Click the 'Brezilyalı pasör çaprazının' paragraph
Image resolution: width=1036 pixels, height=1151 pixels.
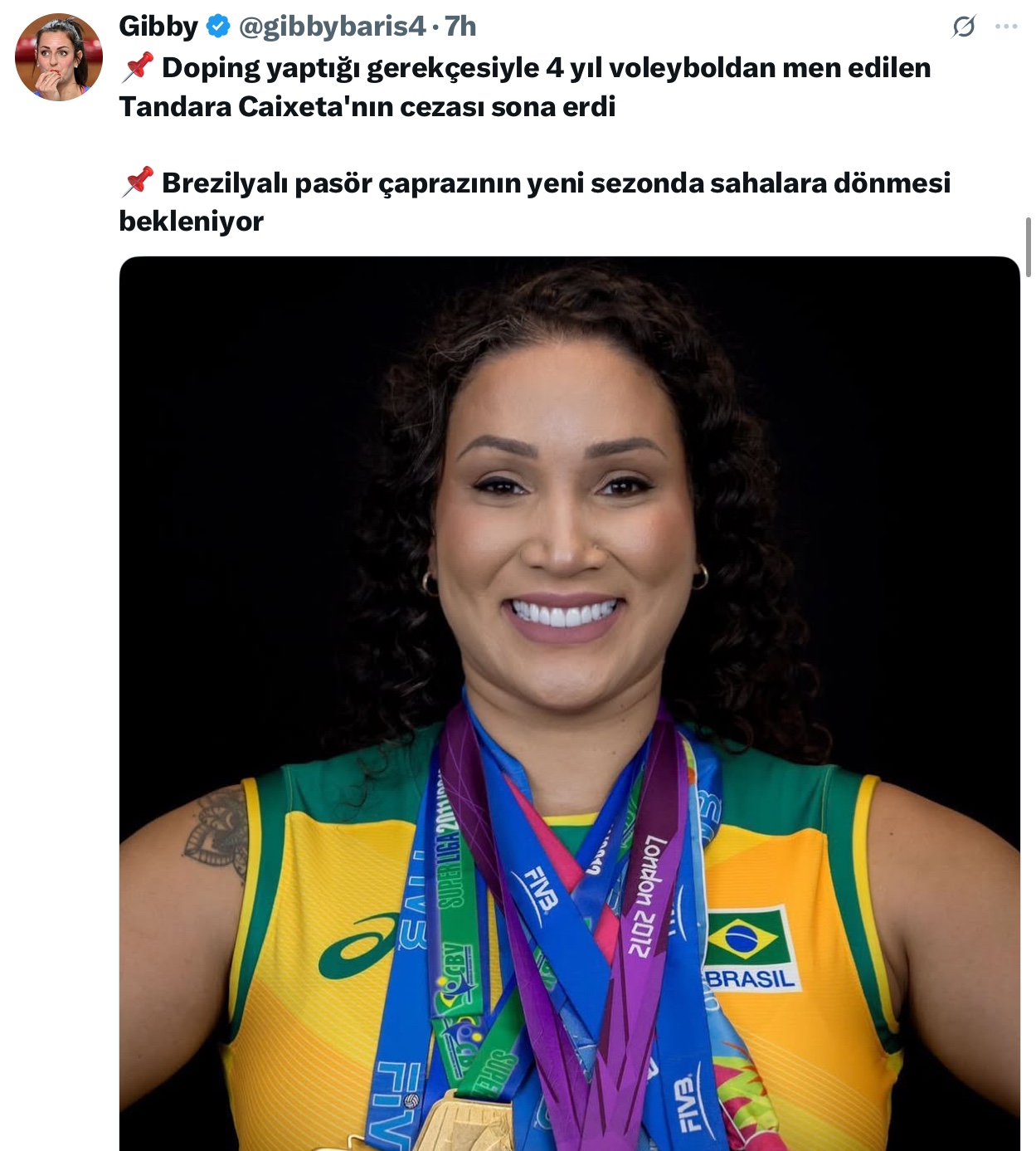click(x=535, y=202)
